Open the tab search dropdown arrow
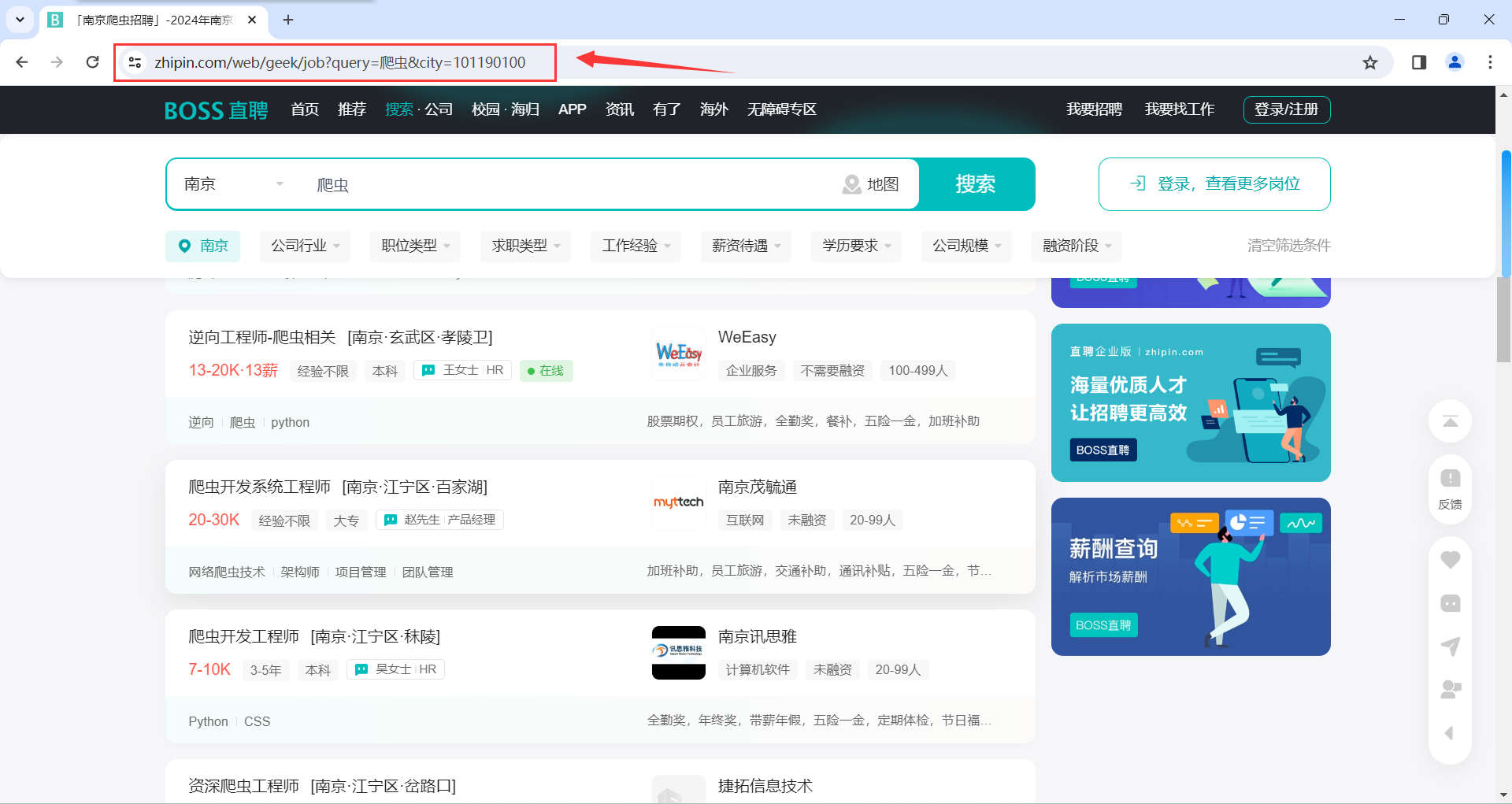 [x=20, y=20]
